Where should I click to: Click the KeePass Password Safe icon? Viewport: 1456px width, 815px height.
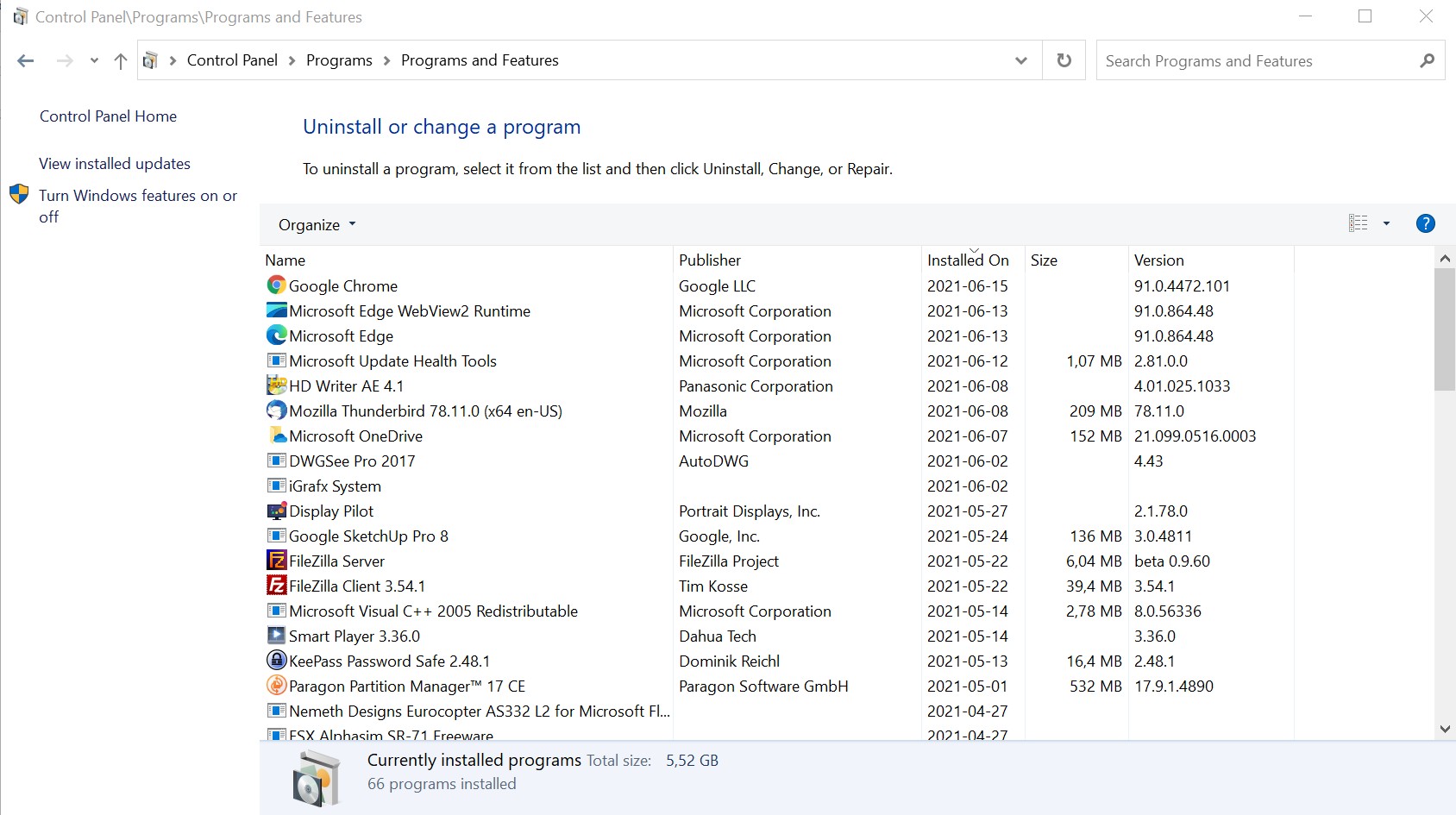[x=276, y=661]
